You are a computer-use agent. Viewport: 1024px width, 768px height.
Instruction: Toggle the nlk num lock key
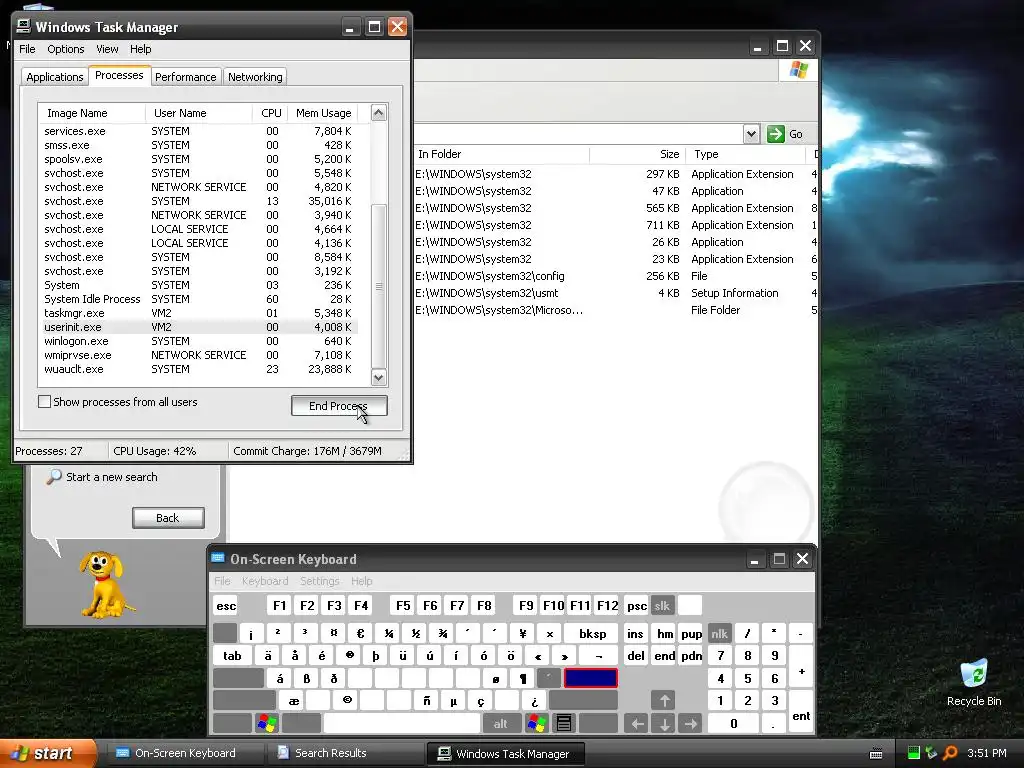tap(719, 633)
